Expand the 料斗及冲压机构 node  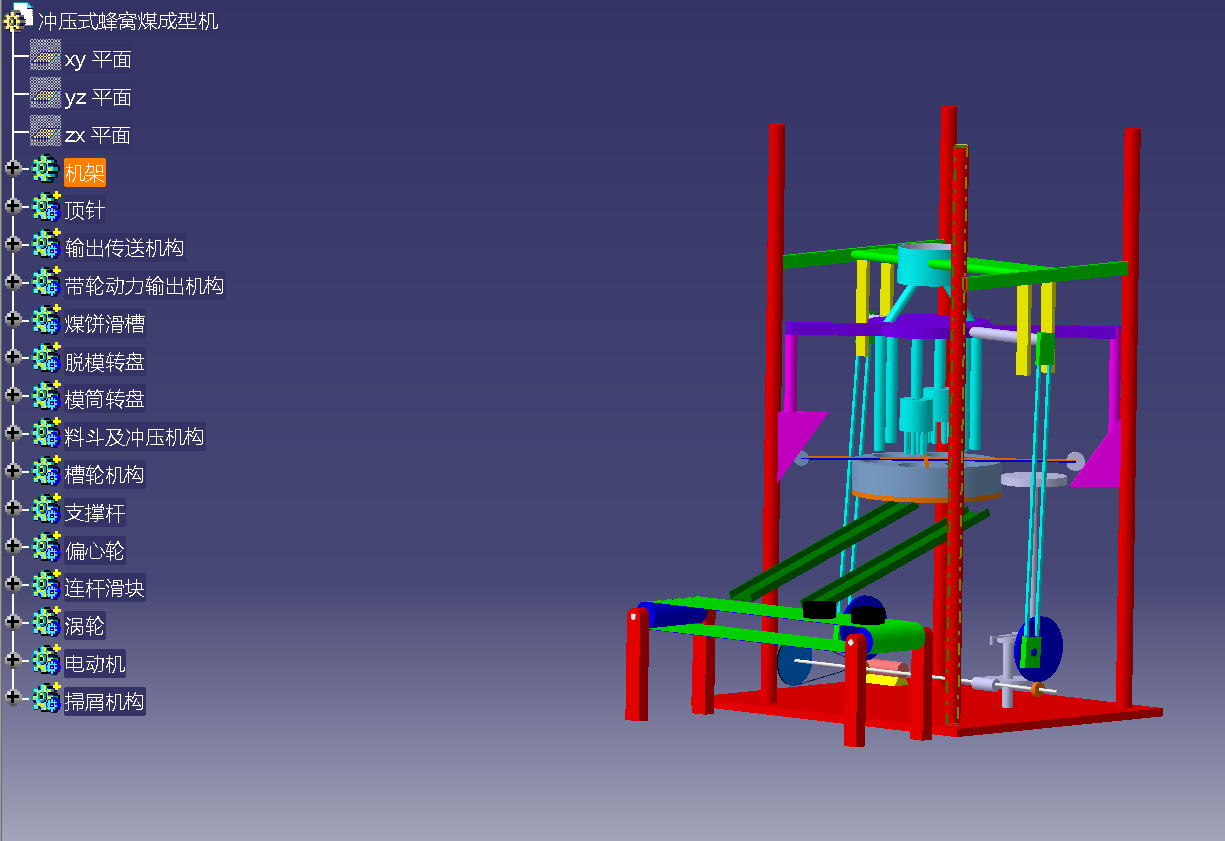13,432
